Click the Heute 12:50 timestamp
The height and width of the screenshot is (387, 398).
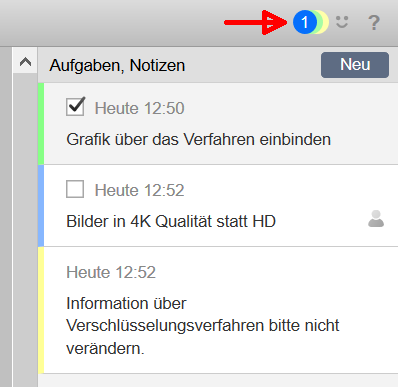pyautogui.click(x=139, y=108)
